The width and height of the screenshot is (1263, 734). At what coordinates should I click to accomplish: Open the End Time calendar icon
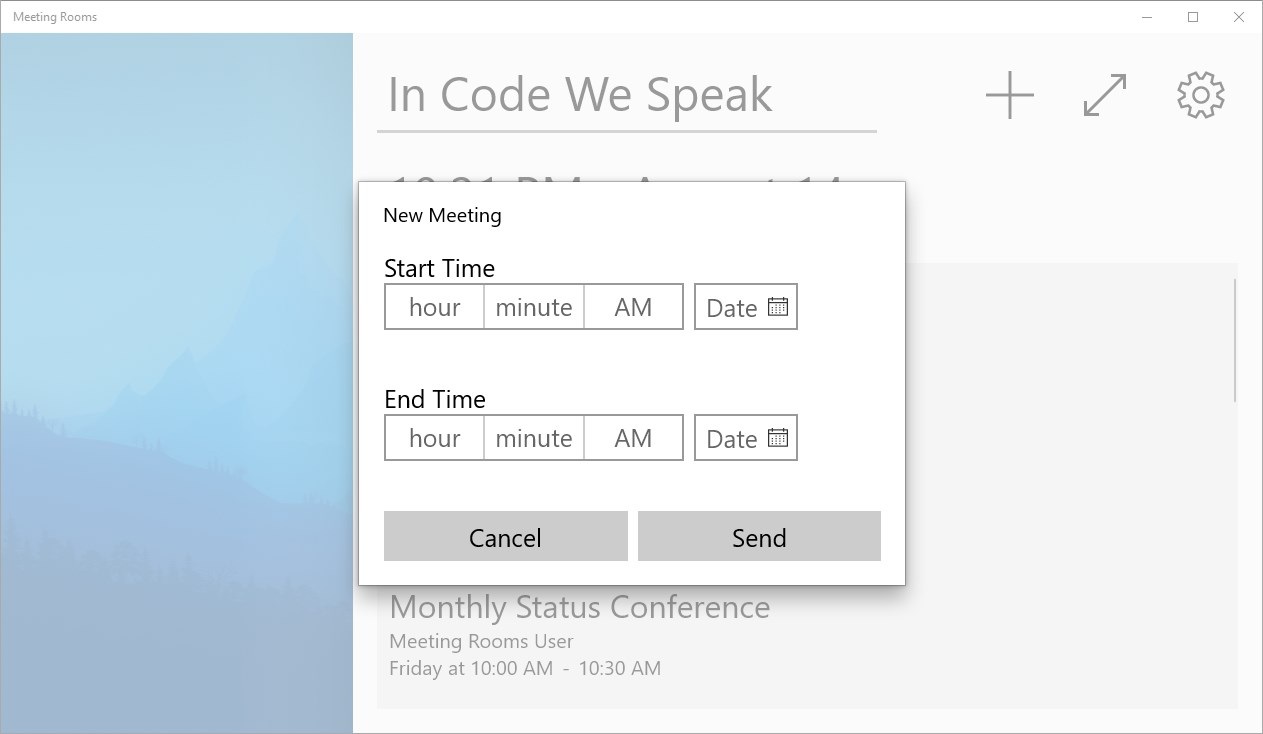tap(778, 438)
